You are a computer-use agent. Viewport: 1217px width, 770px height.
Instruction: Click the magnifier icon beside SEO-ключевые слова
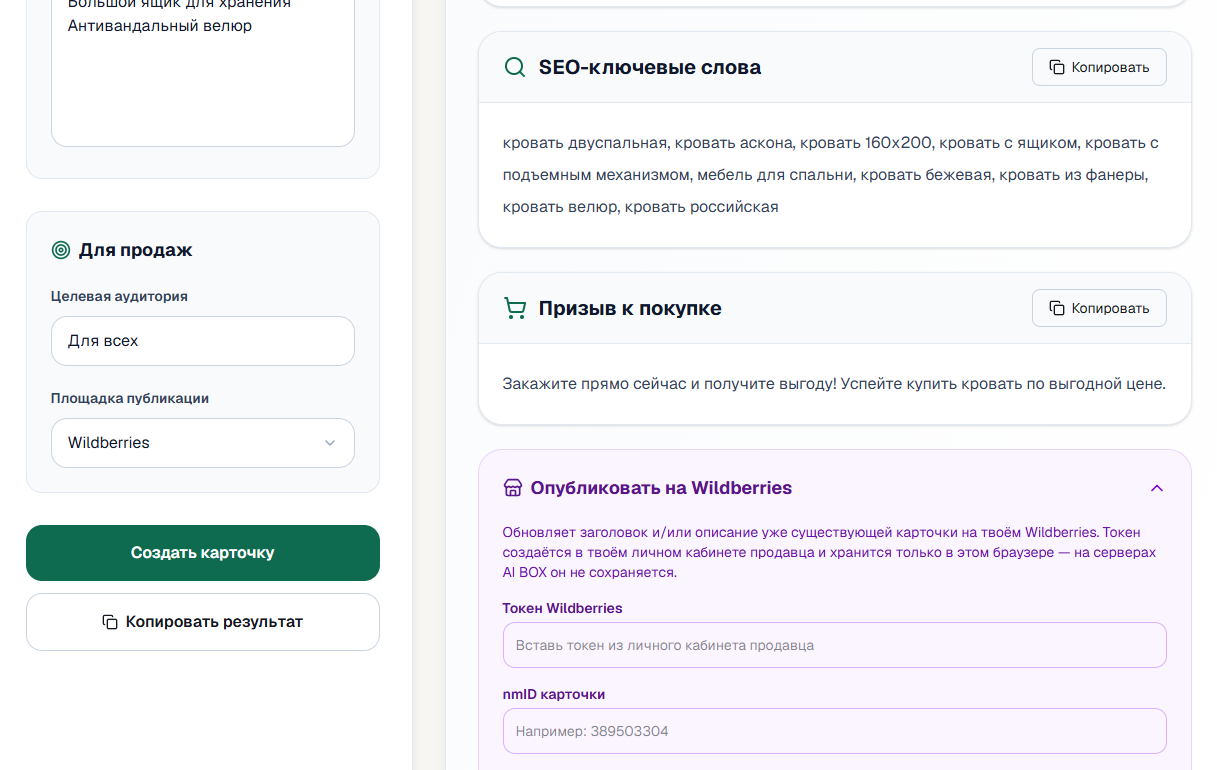click(x=515, y=68)
